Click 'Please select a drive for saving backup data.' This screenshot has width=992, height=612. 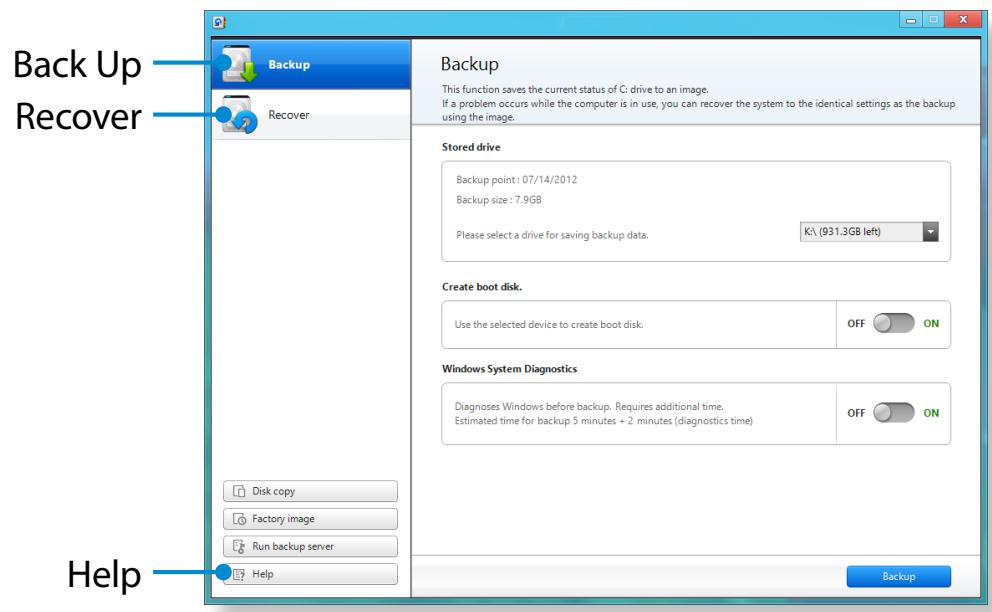[x=552, y=235]
